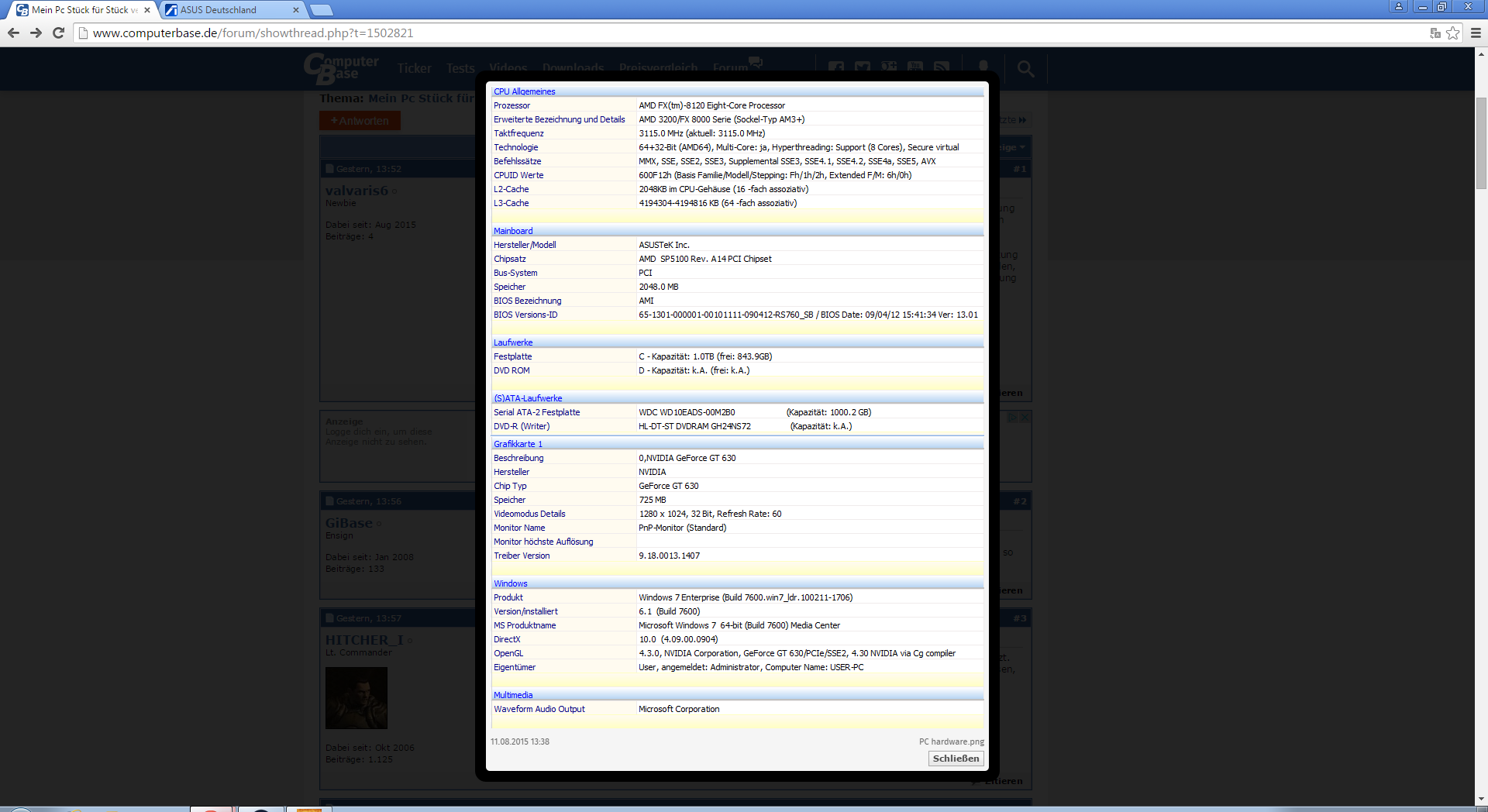Open the Forum navigation item
This screenshot has width=1488, height=812.
[730, 68]
